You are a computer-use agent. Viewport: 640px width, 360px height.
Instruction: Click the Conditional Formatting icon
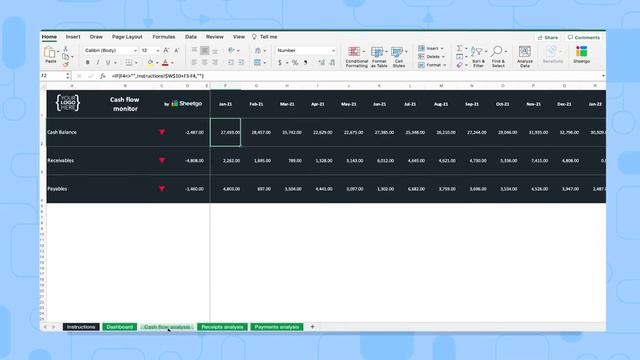coord(354,52)
